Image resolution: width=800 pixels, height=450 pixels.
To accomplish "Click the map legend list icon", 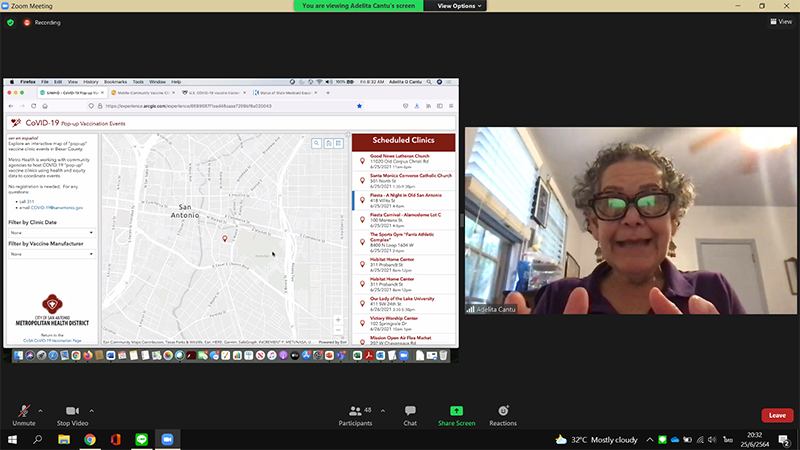I will 339,143.
